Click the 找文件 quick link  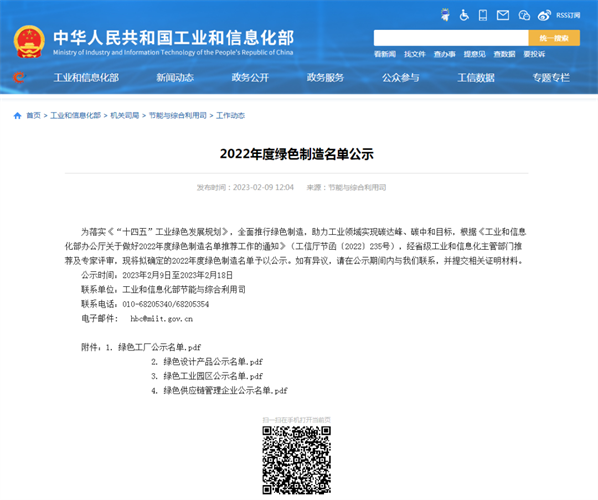415,54
